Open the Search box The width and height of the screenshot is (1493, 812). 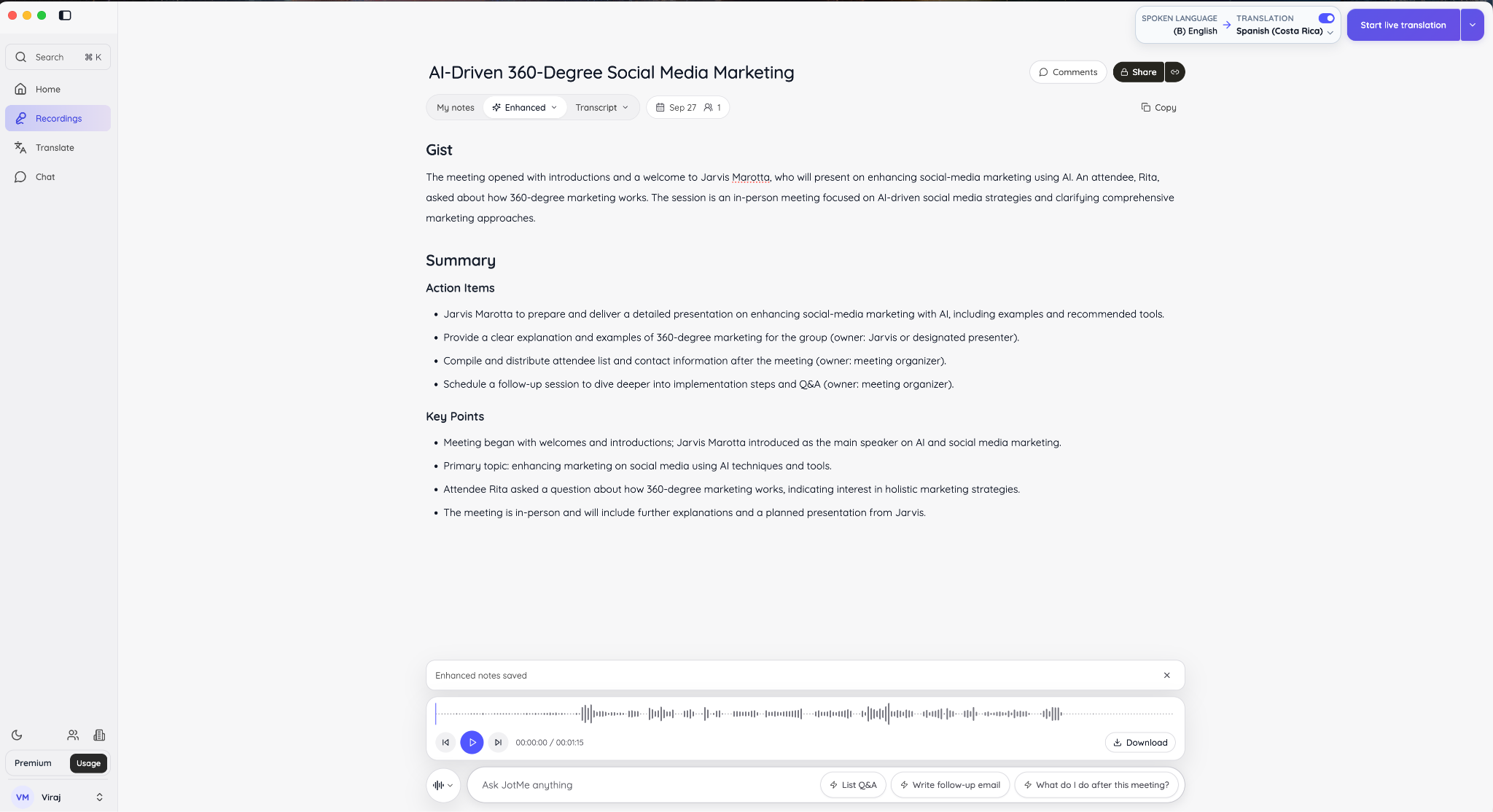click(58, 57)
